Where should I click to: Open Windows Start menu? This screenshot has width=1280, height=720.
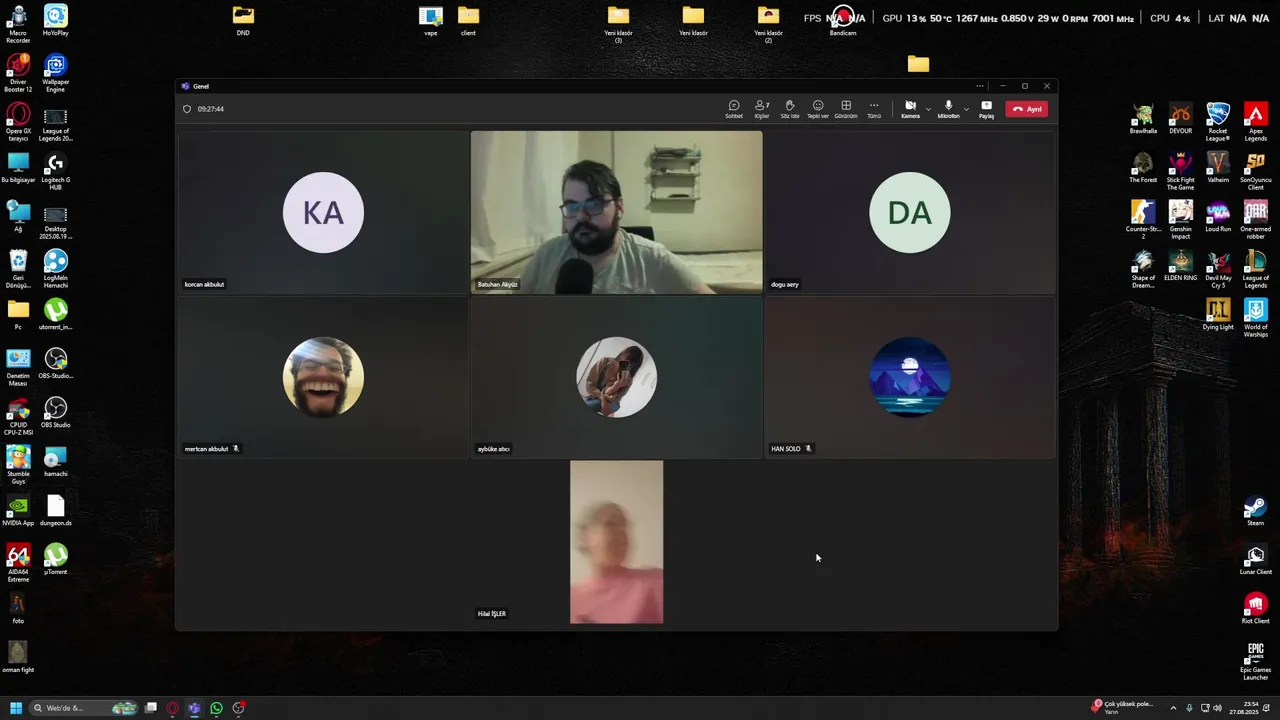tap(16, 708)
